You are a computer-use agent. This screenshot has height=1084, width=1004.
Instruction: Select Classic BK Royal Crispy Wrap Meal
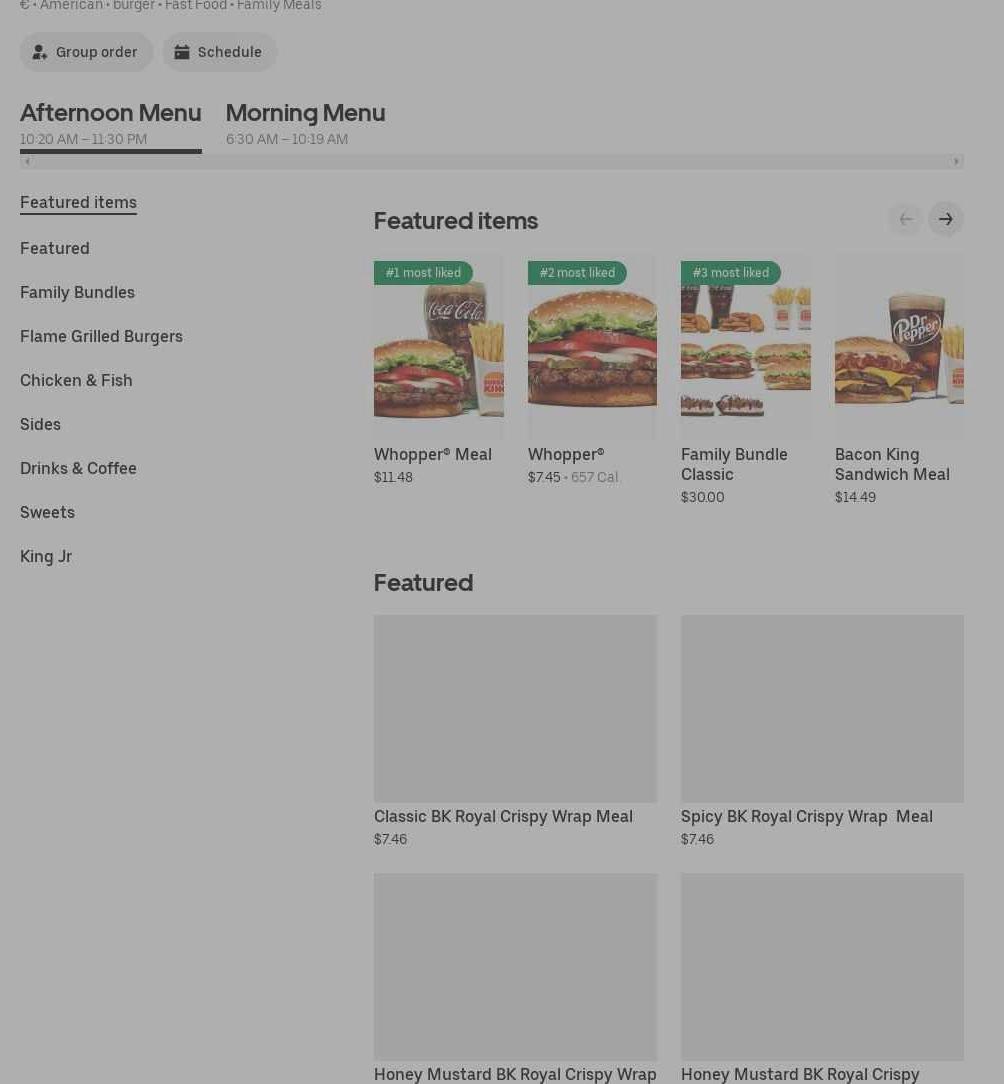[515, 709]
